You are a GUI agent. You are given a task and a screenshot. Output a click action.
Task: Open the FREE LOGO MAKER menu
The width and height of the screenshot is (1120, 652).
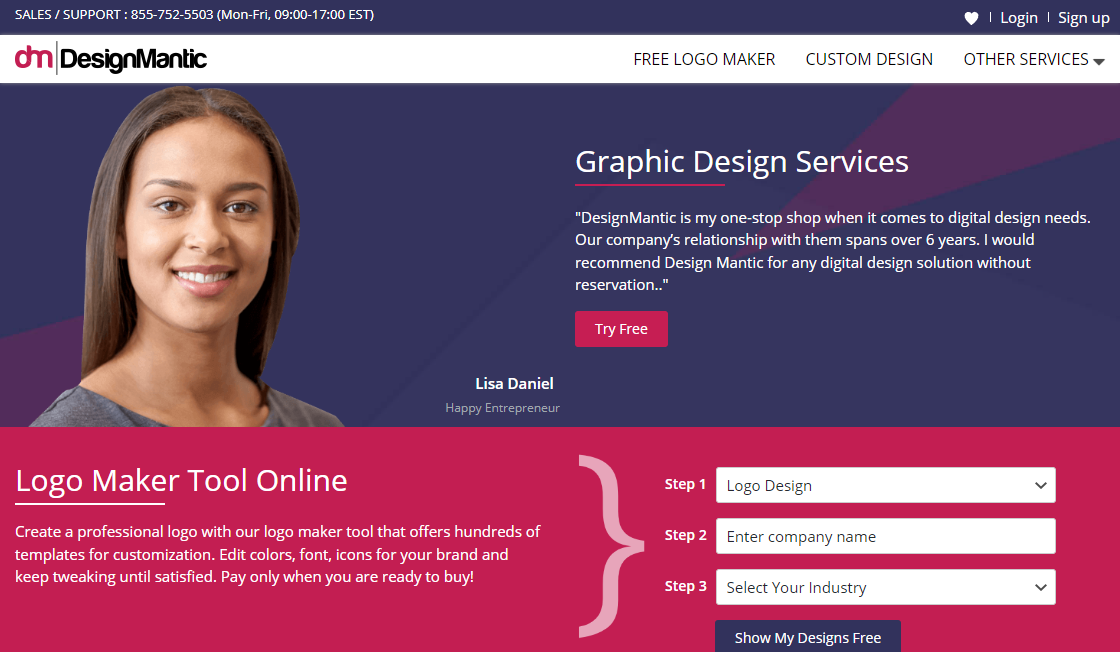pyautogui.click(x=704, y=59)
